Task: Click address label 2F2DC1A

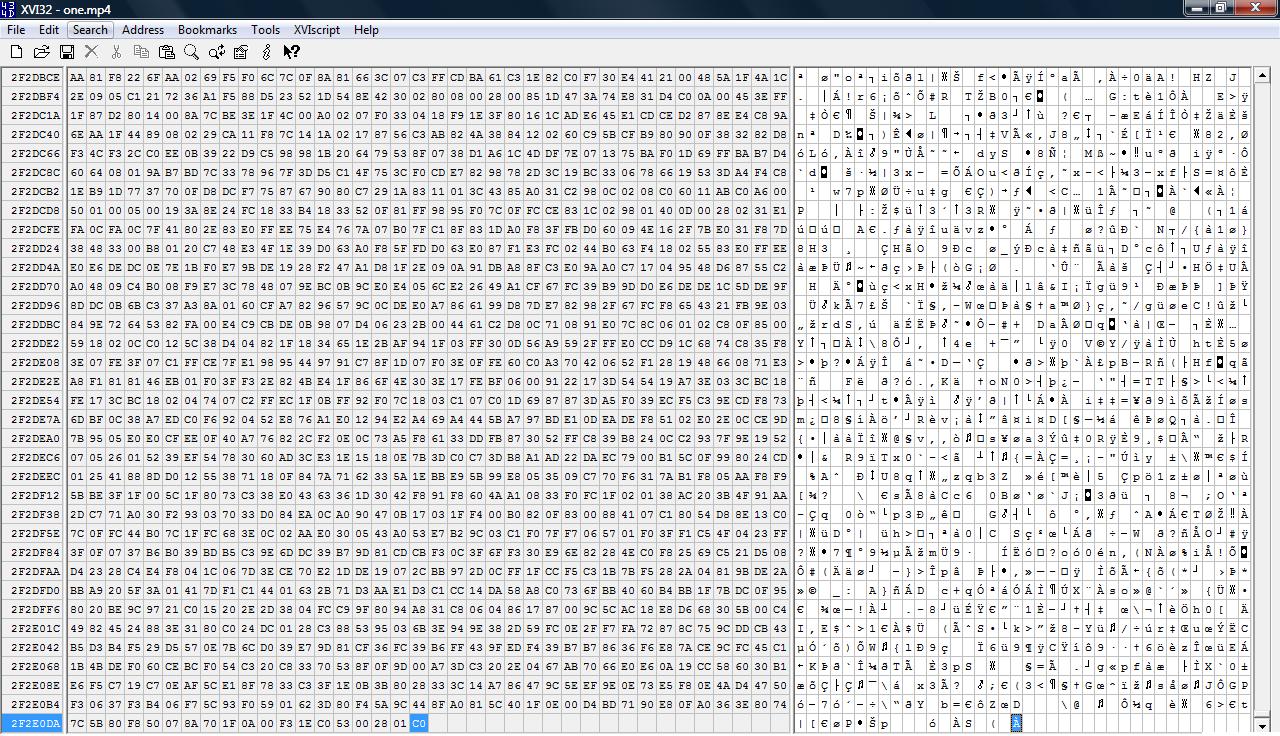Action: (35, 115)
